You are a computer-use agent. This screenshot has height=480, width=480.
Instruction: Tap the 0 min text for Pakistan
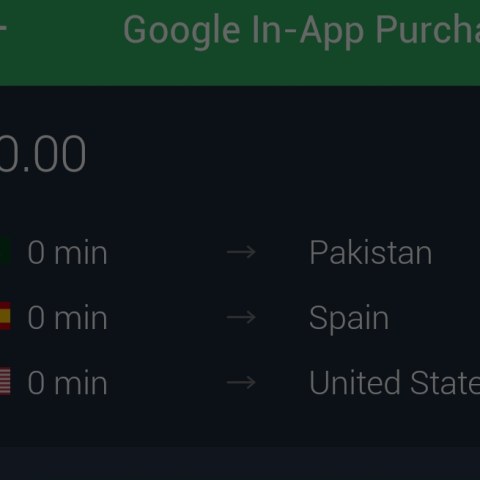[x=67, y=252]
